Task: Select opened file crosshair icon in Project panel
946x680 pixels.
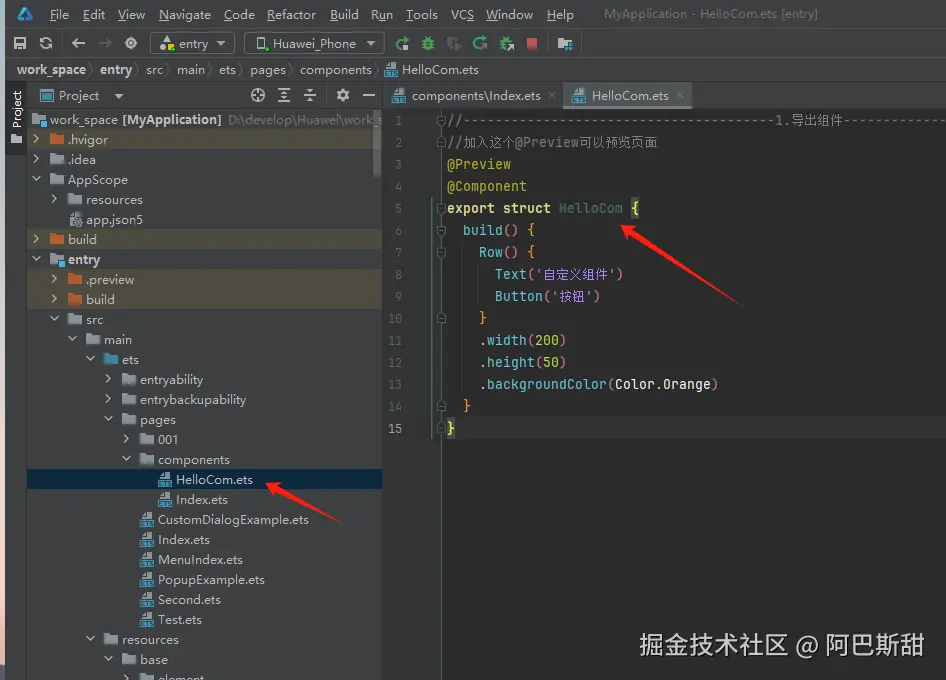Action: tap(258, 95)
